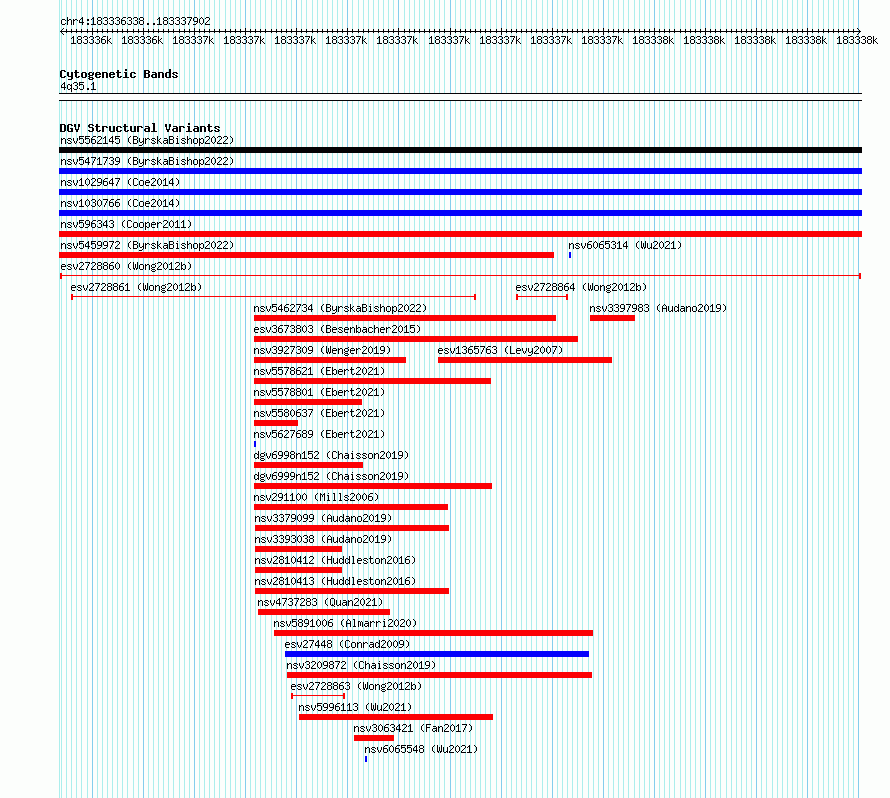Open dgv6998n152 (Chaisson2019) label
The image size is (890, 798).
[x=331, y=455]
